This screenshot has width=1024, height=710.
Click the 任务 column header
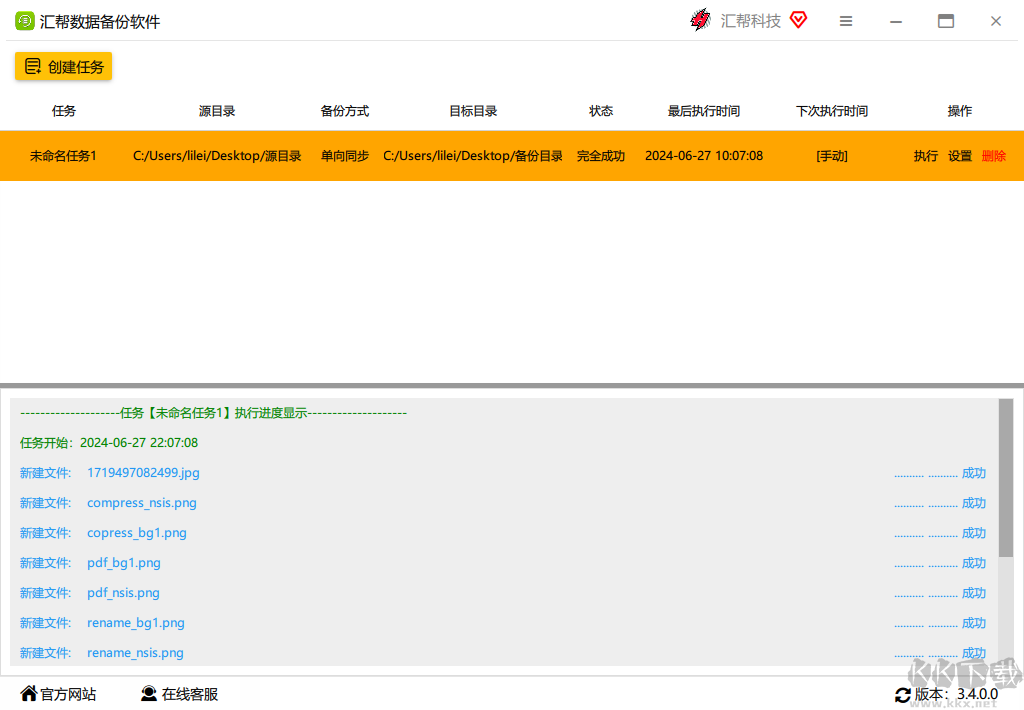click(63, 111)
